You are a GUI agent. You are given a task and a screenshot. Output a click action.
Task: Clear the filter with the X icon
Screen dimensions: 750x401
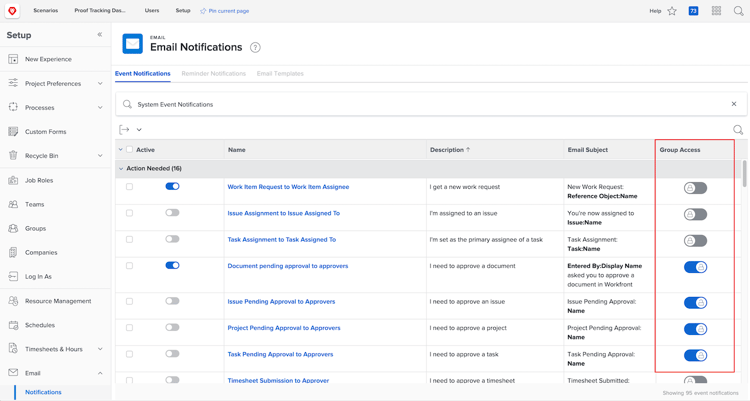pyautogui.click(x=734, y=104)
